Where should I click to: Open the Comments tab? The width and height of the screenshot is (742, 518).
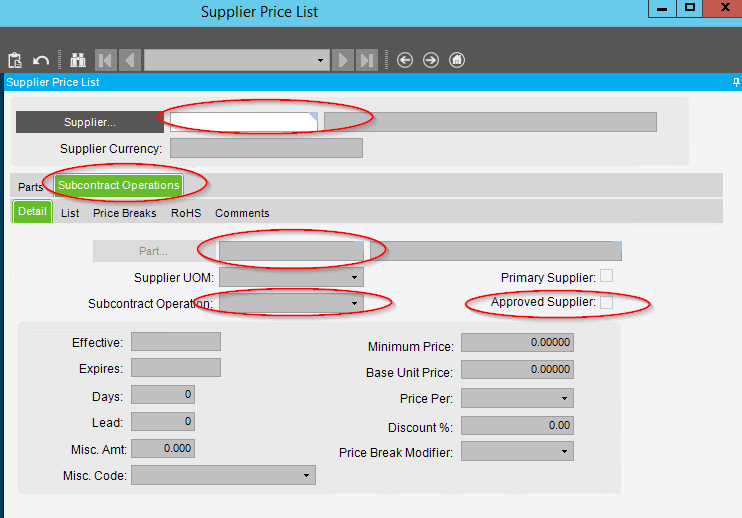click(x=242, y=213)
